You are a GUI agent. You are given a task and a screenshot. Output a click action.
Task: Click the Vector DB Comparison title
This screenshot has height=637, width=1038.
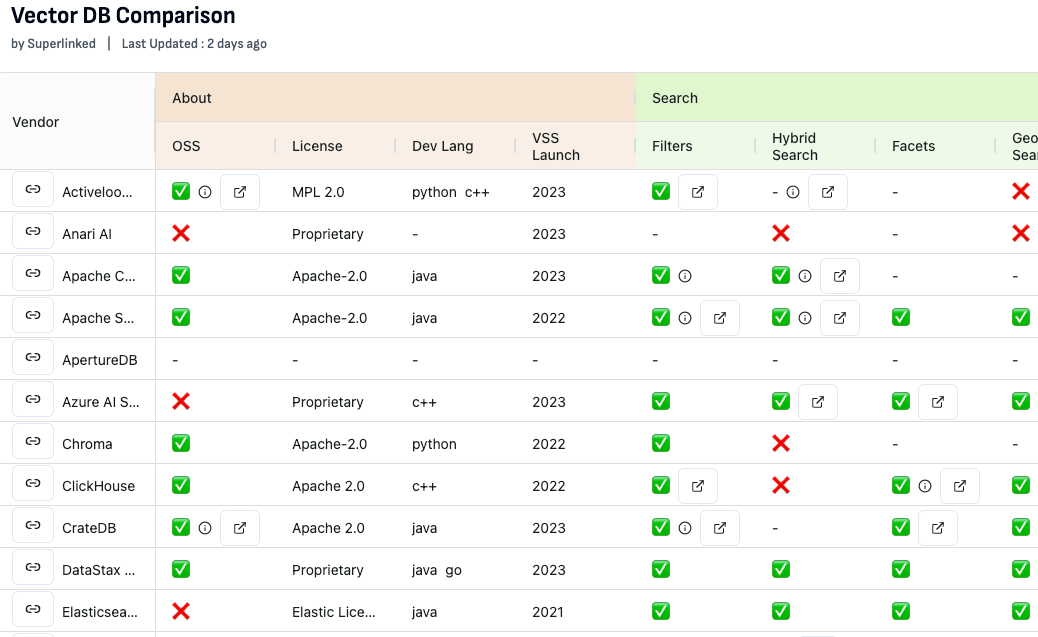click(x=123, y=15)
